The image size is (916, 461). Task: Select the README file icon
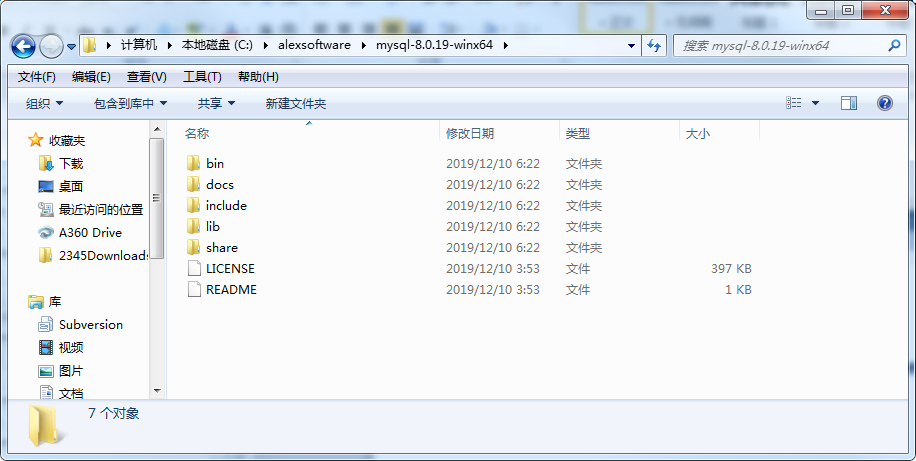[194, 289]
